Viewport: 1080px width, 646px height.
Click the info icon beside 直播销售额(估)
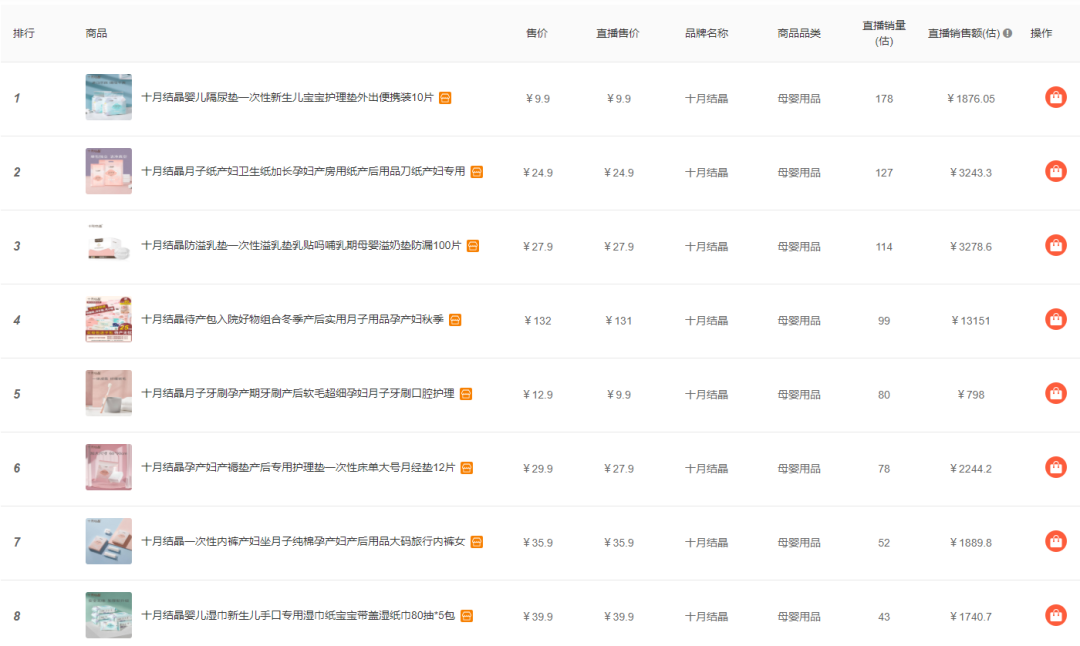coord(1008,33)
